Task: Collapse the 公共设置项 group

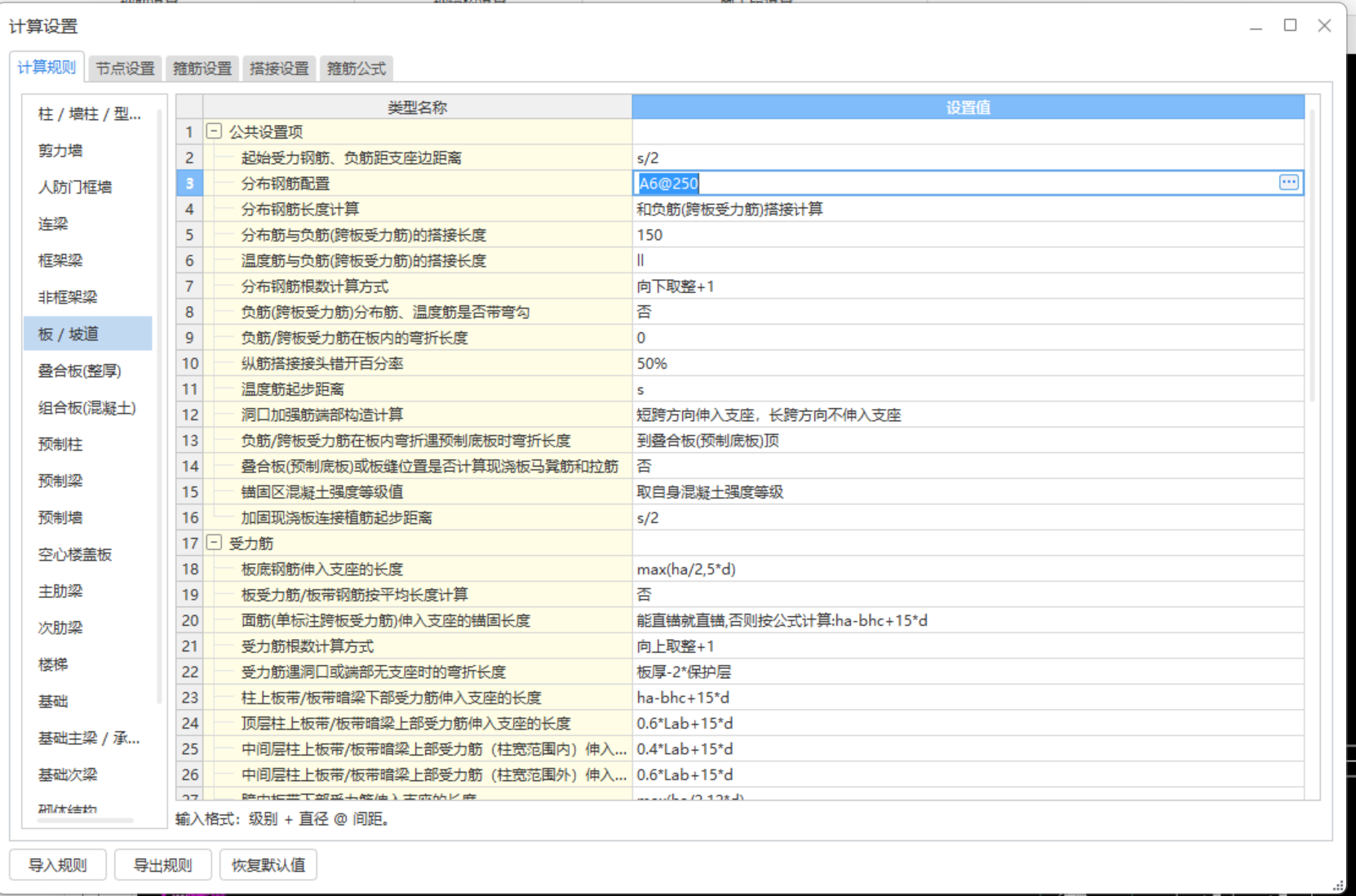Action: (x=214, y=131)
